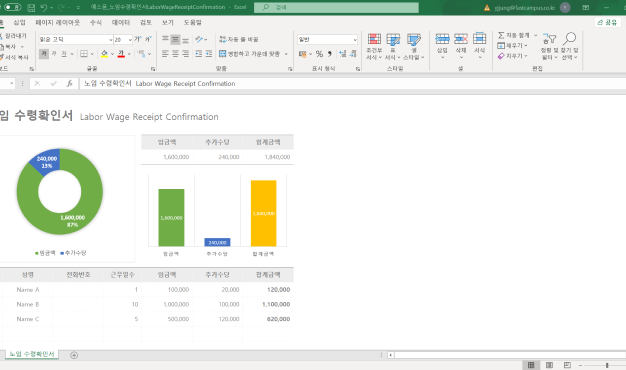Align text right icon
626x370 pixels.
tap(186, 53)
